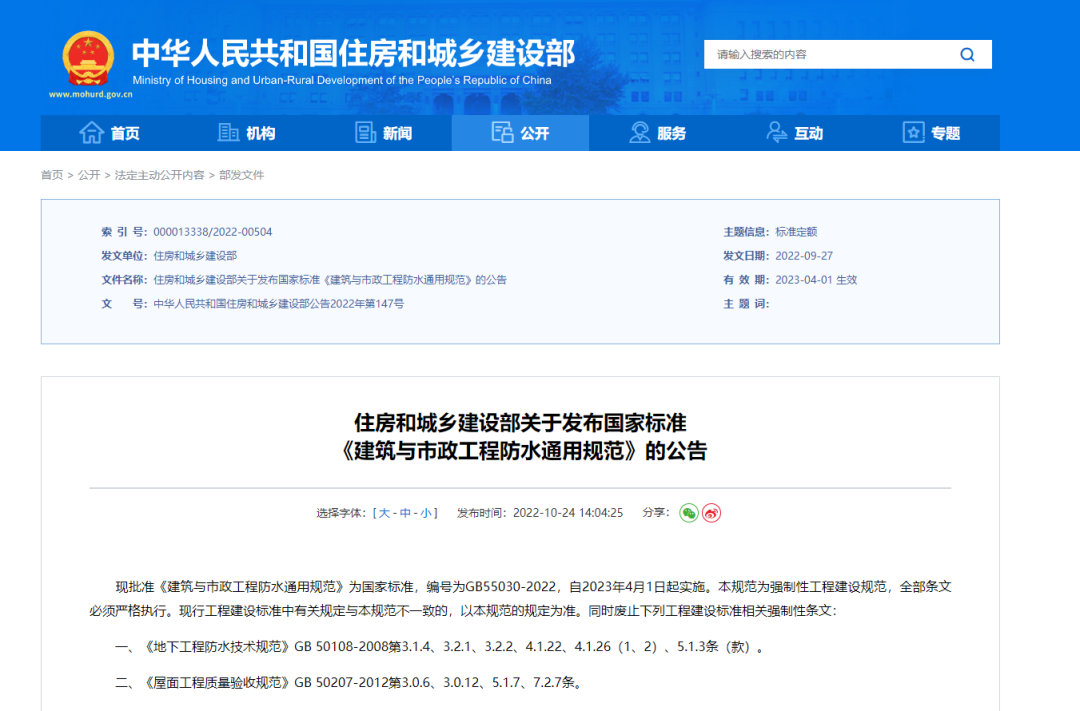Click the star icon beside 专题
The image size is (1080, 711).
[x=913, y=133]
